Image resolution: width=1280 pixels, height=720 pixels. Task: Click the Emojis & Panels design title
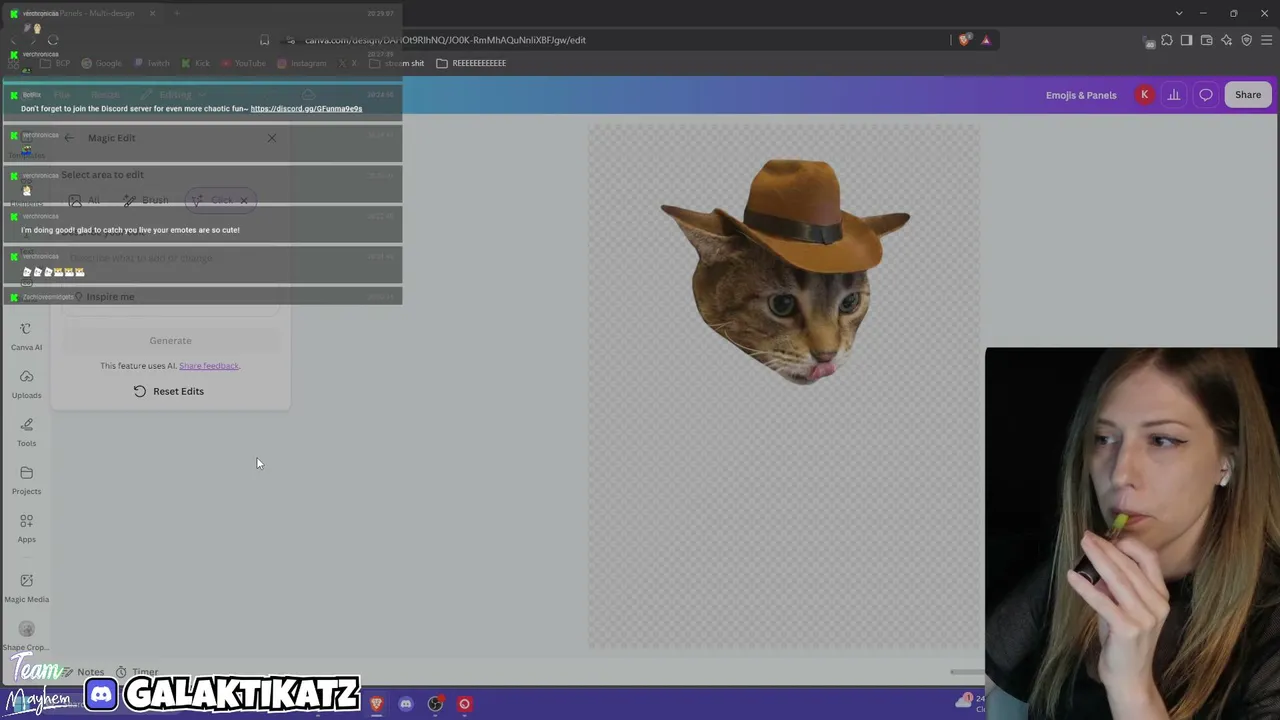(x=1081, y=95)
